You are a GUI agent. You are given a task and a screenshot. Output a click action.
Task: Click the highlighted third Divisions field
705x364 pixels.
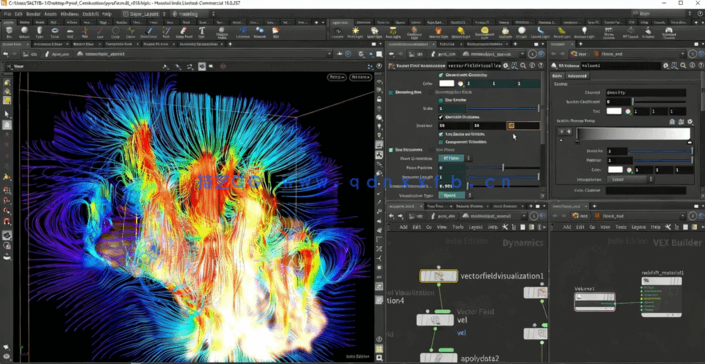click(x=523, y=125)
